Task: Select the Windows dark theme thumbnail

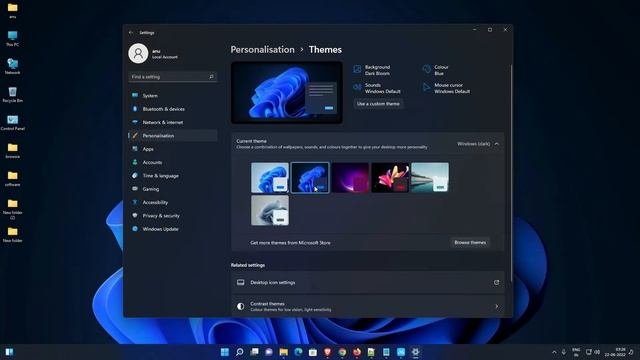Action: coord(310,178)
